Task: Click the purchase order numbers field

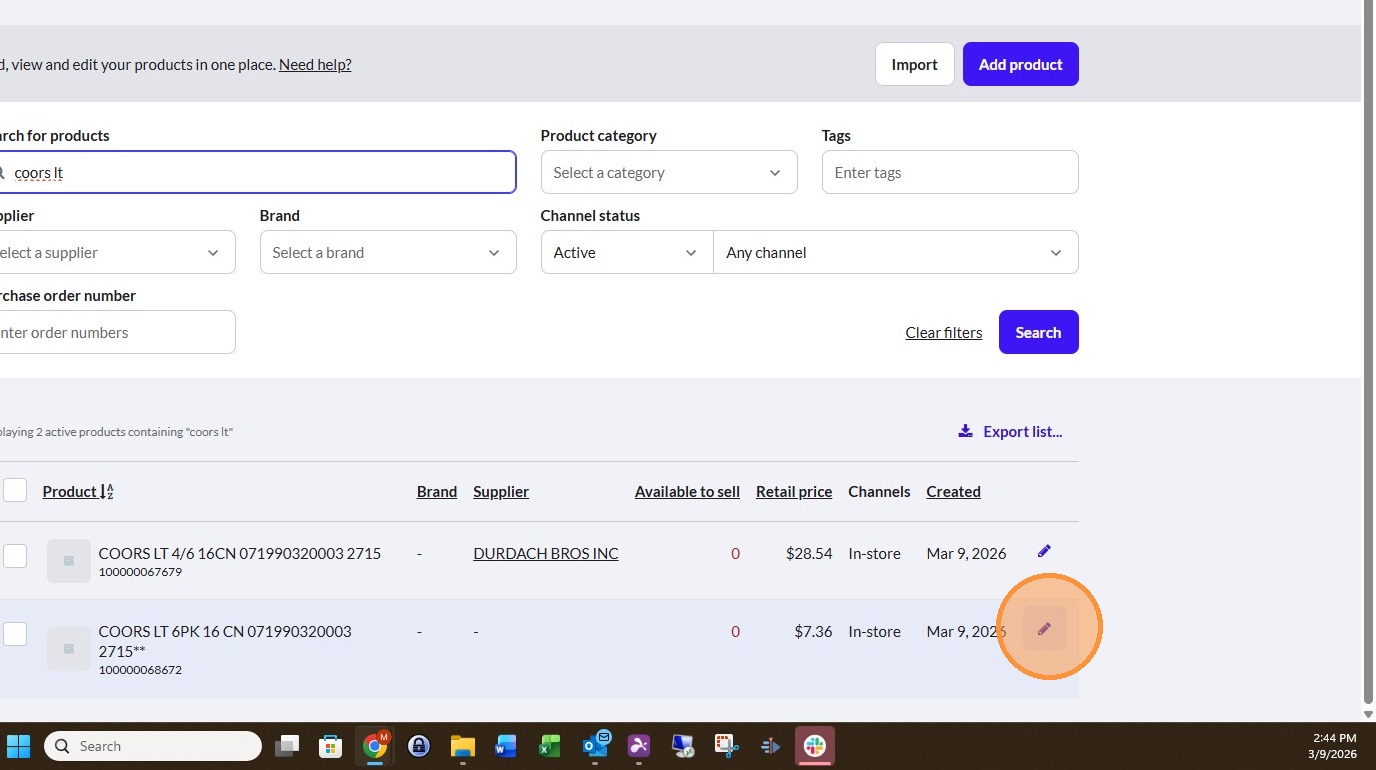Action: click(117, 332)
